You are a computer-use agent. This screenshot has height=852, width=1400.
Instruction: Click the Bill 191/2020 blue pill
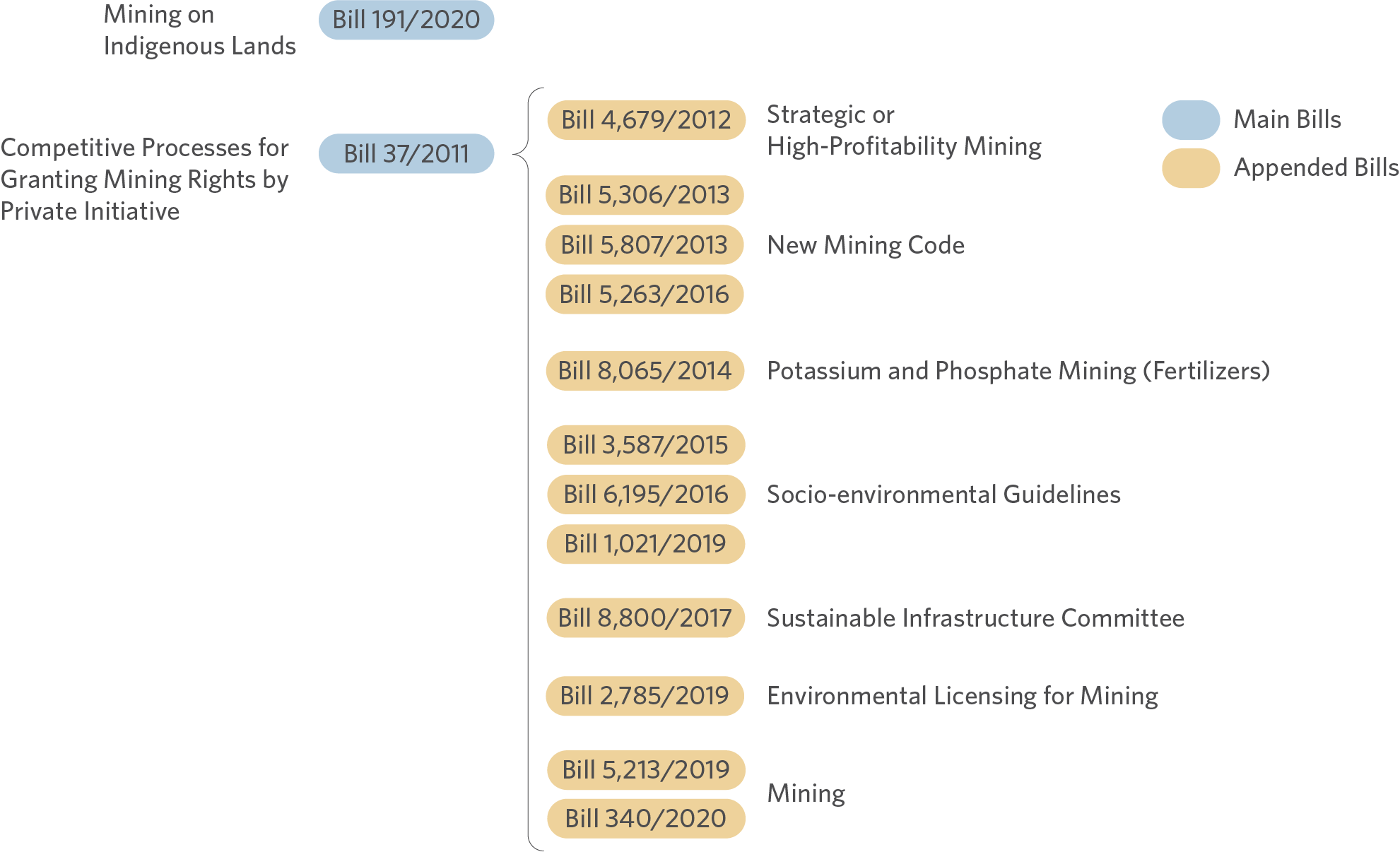[406, 20]
